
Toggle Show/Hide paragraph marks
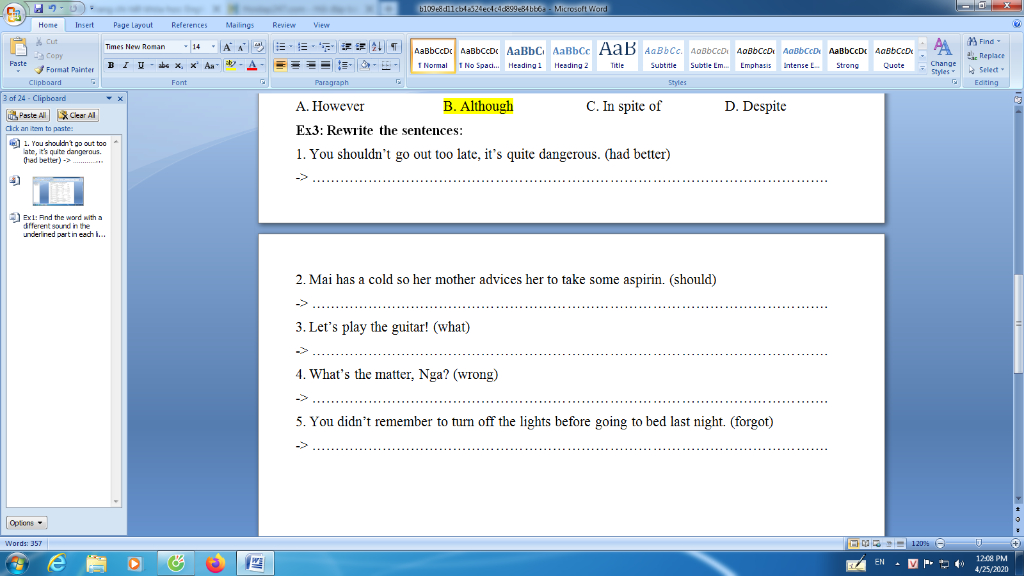tap(394, 47)
